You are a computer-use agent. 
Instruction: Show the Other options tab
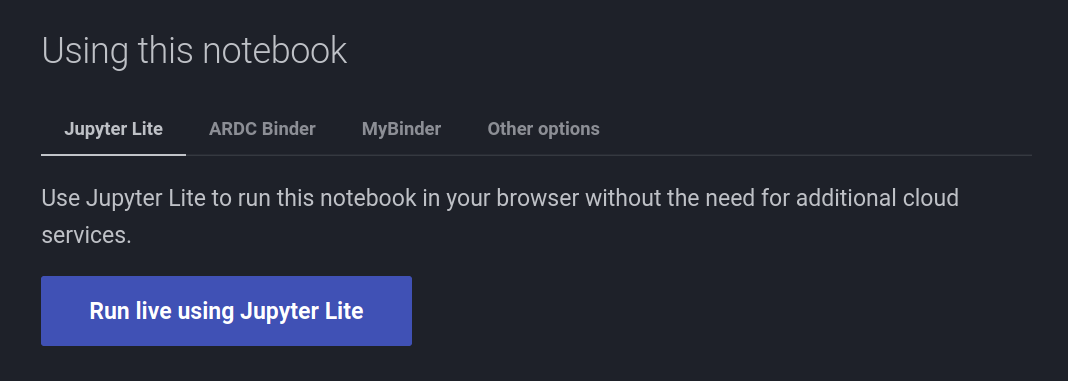pos(544,129)
